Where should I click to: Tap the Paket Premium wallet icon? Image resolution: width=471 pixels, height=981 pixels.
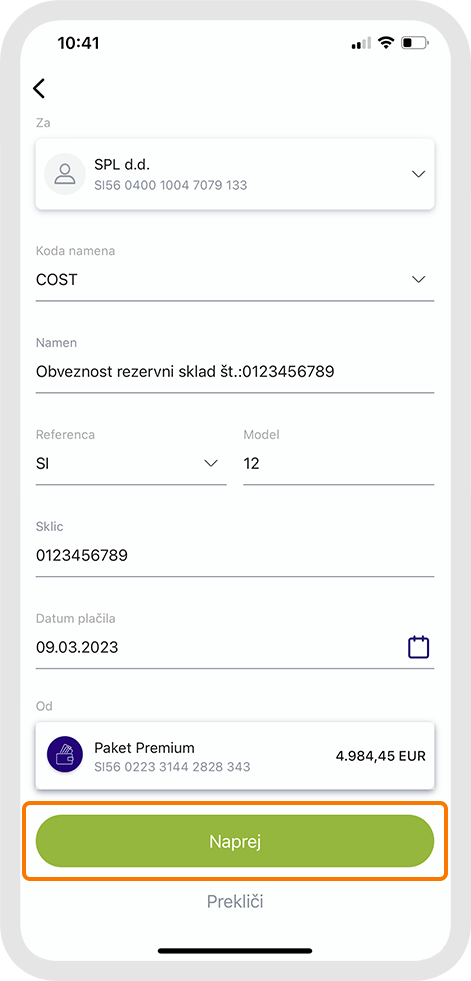click(x=65, y=756)
